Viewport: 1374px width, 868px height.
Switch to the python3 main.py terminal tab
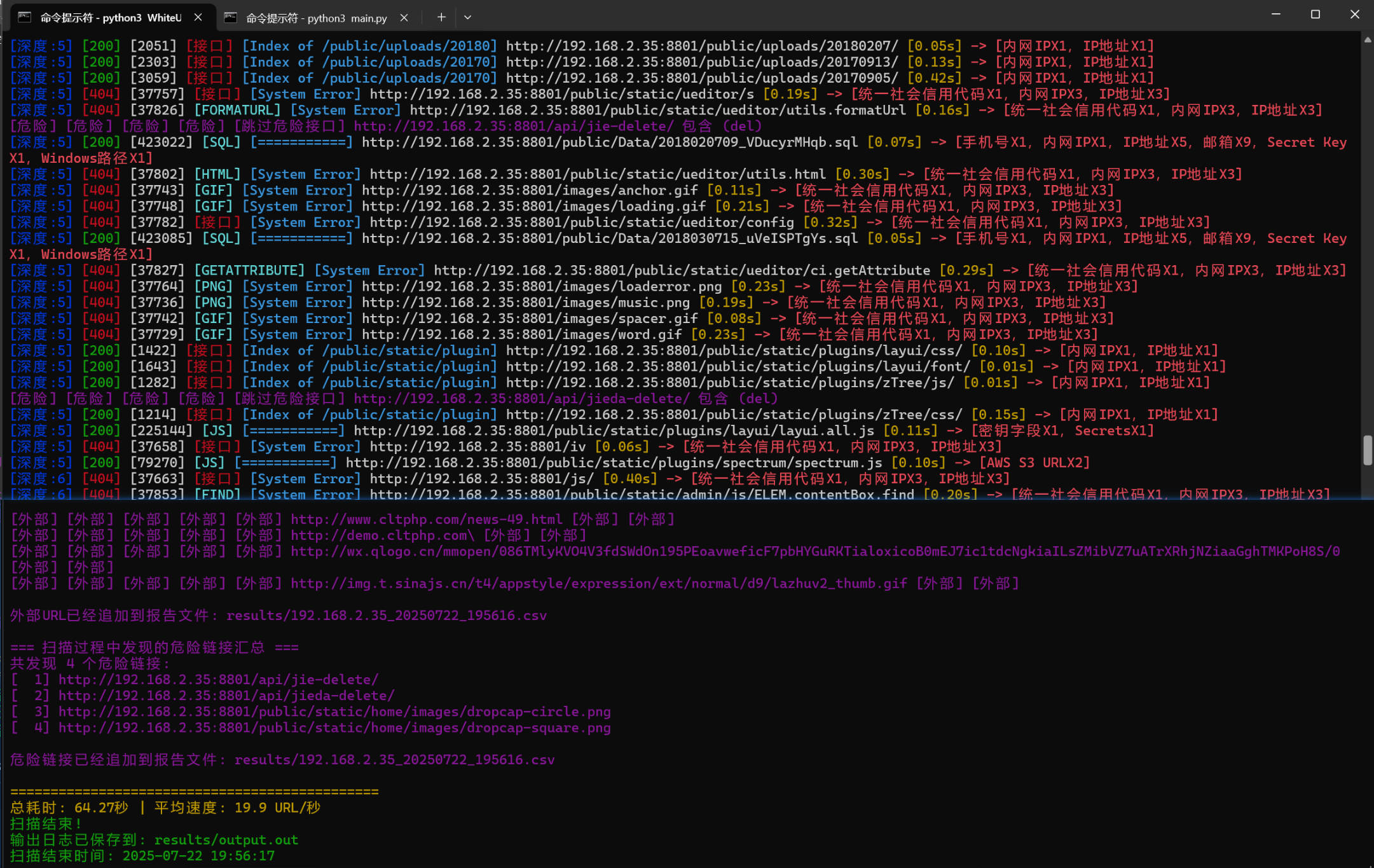[x=316, y=18]
